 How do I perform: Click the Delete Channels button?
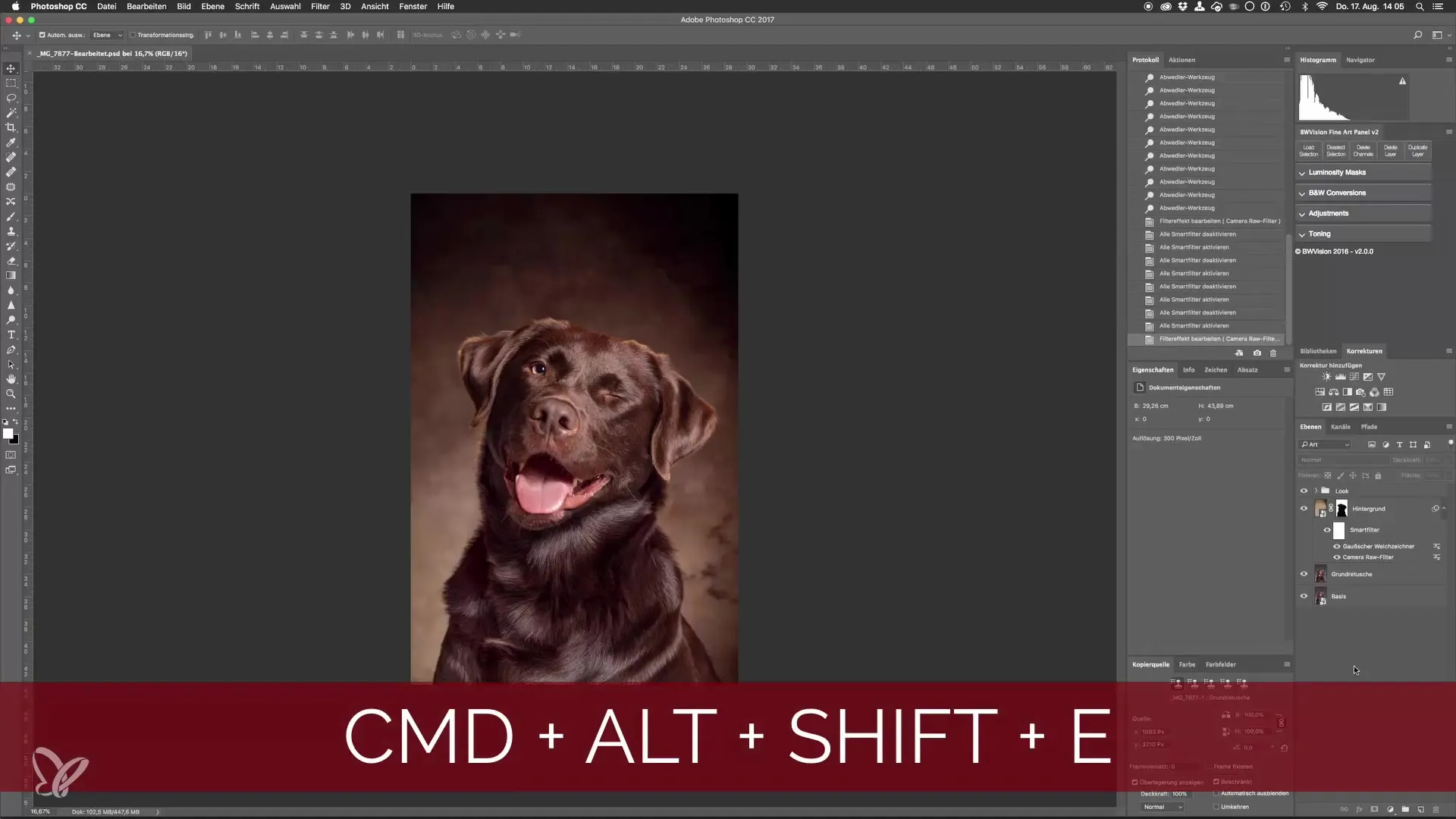pos(1363,151)
